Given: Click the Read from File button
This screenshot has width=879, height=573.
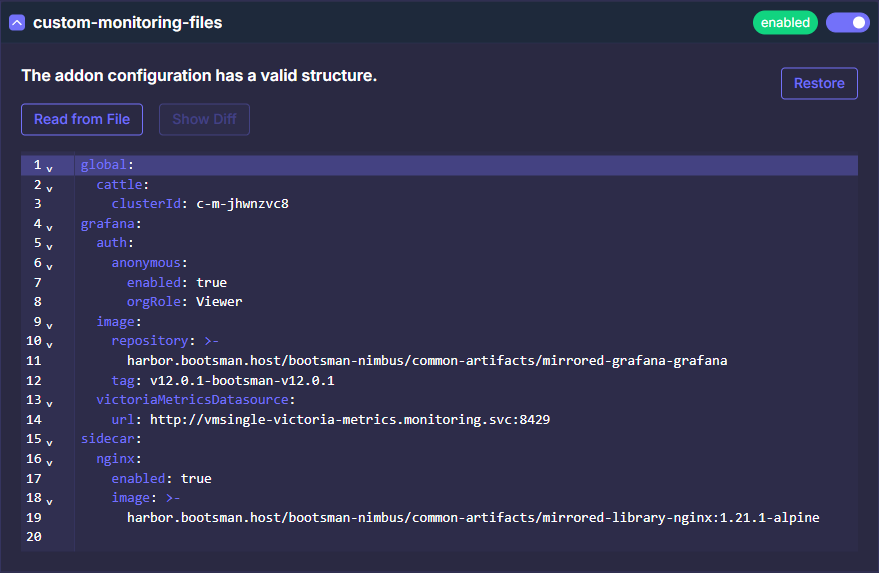Looking at the screenshot, I should (82, 119).
